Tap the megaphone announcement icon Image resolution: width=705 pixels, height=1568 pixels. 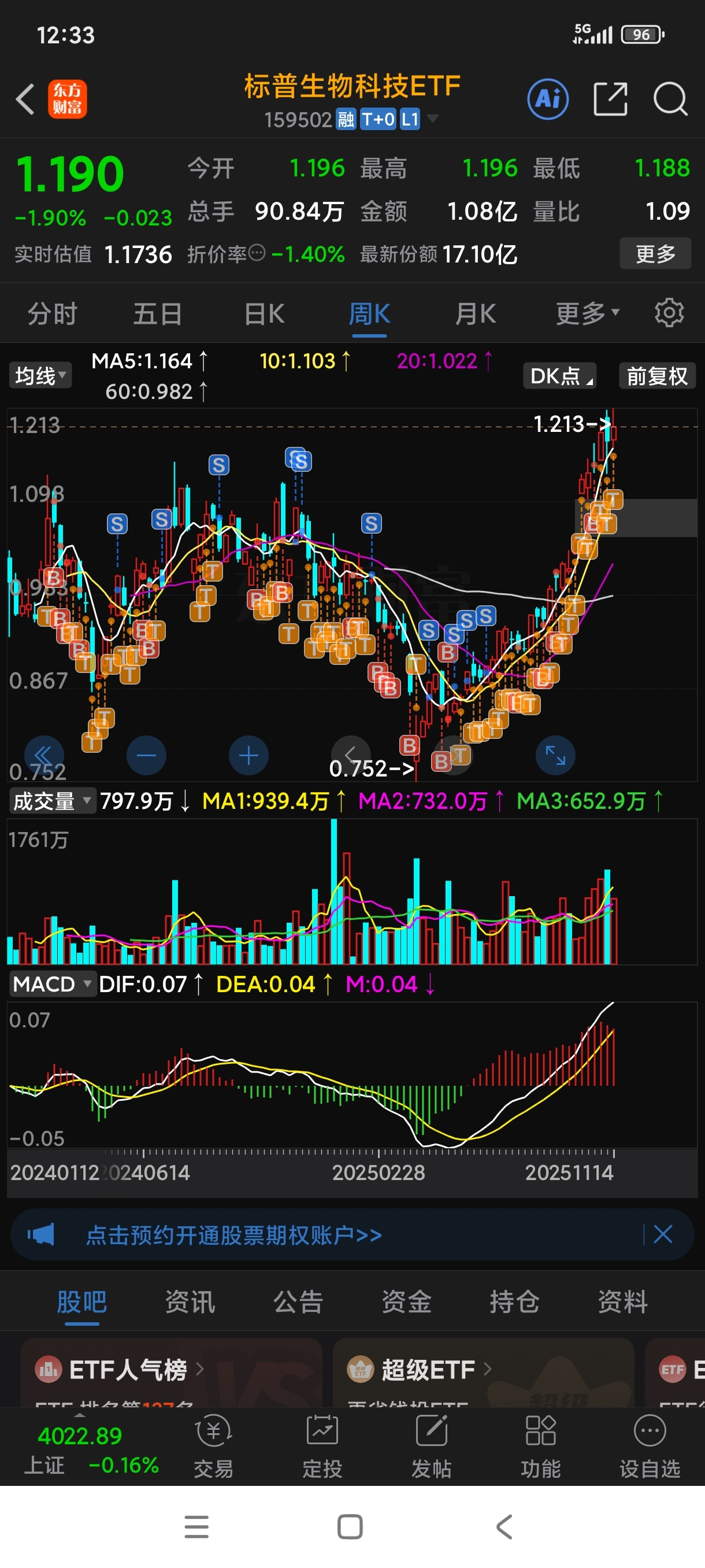tap(41, 1234)
